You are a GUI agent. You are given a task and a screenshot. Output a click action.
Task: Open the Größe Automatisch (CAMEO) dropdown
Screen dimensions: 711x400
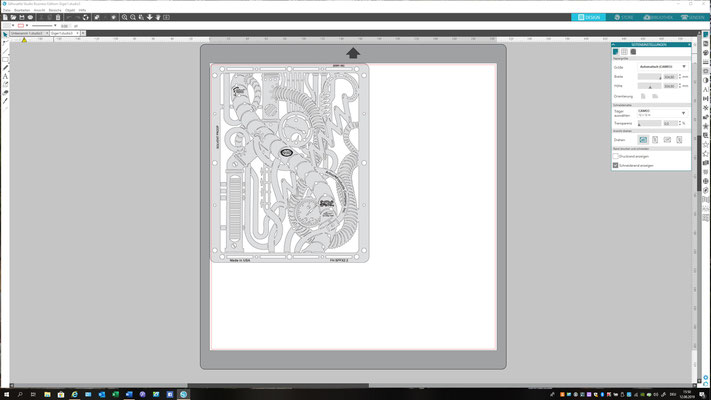click(x=663, y=67)
